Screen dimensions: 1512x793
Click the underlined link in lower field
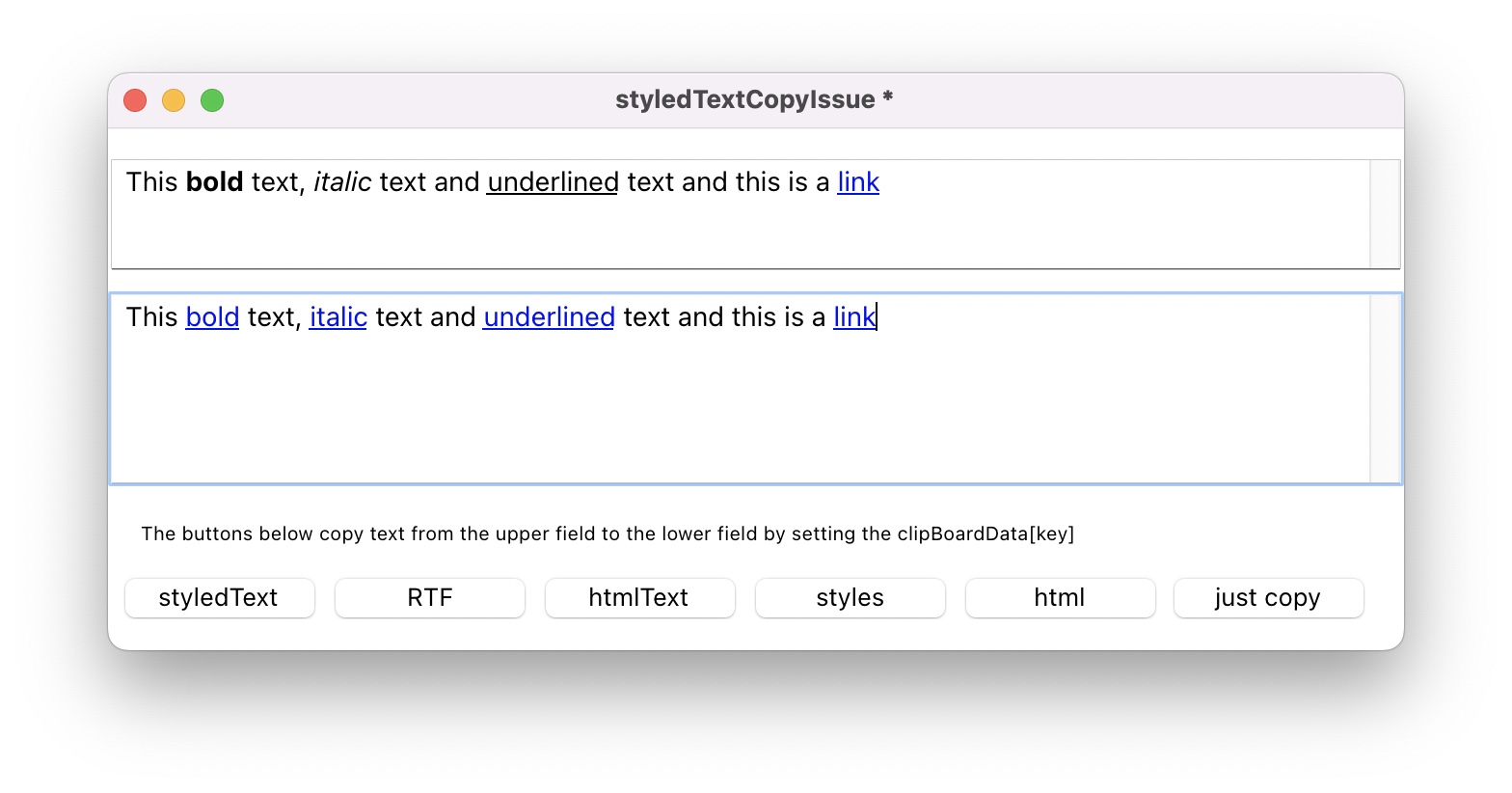tap(549, 317)
